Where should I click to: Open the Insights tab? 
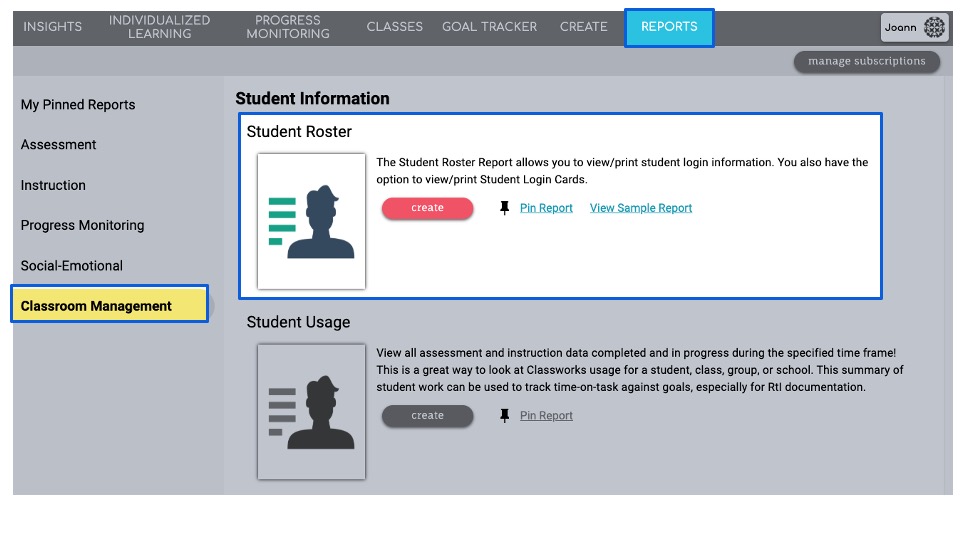53,27
